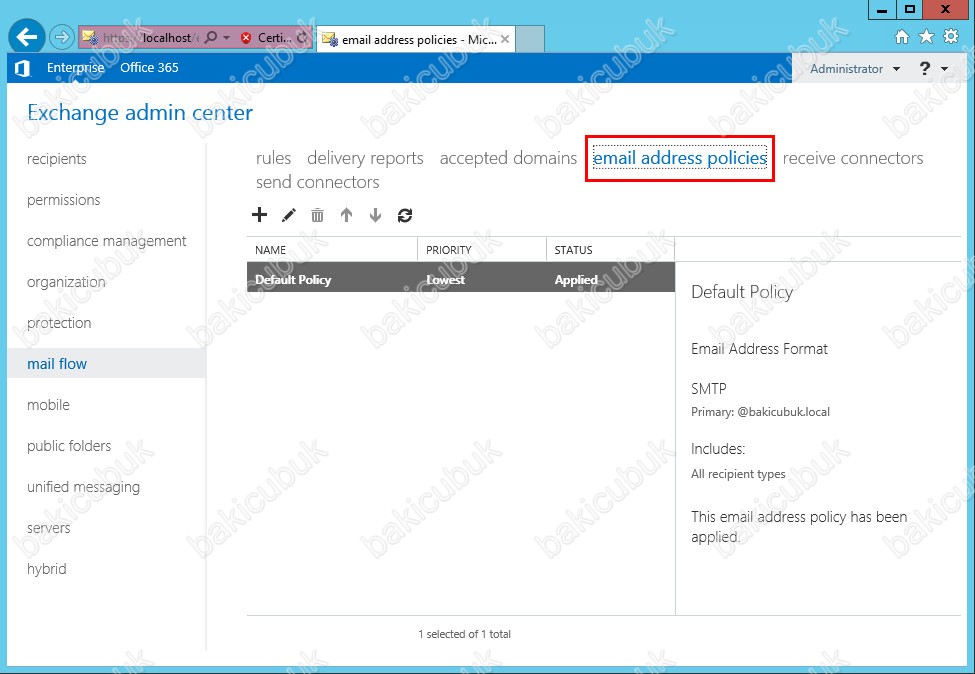Click Exchange admin center title
This screenshot has width=975, height=674.
(x=140, y=113)
